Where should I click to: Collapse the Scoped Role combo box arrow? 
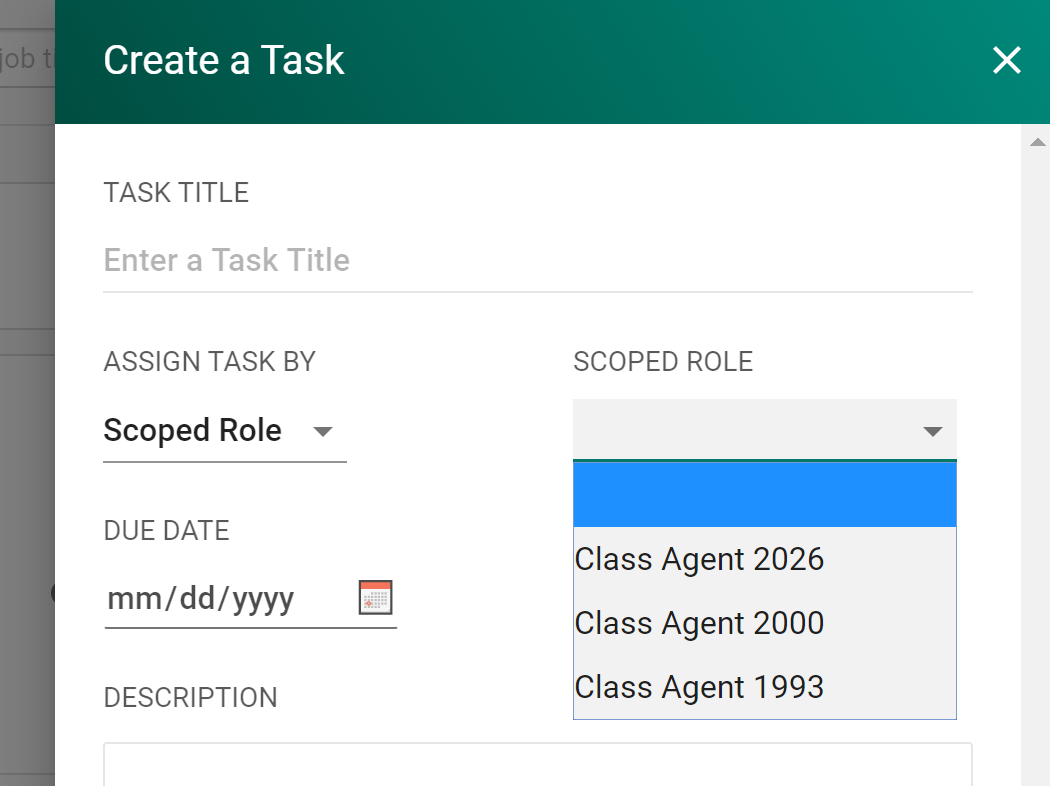pyautogui.click(x=932, y=431)
